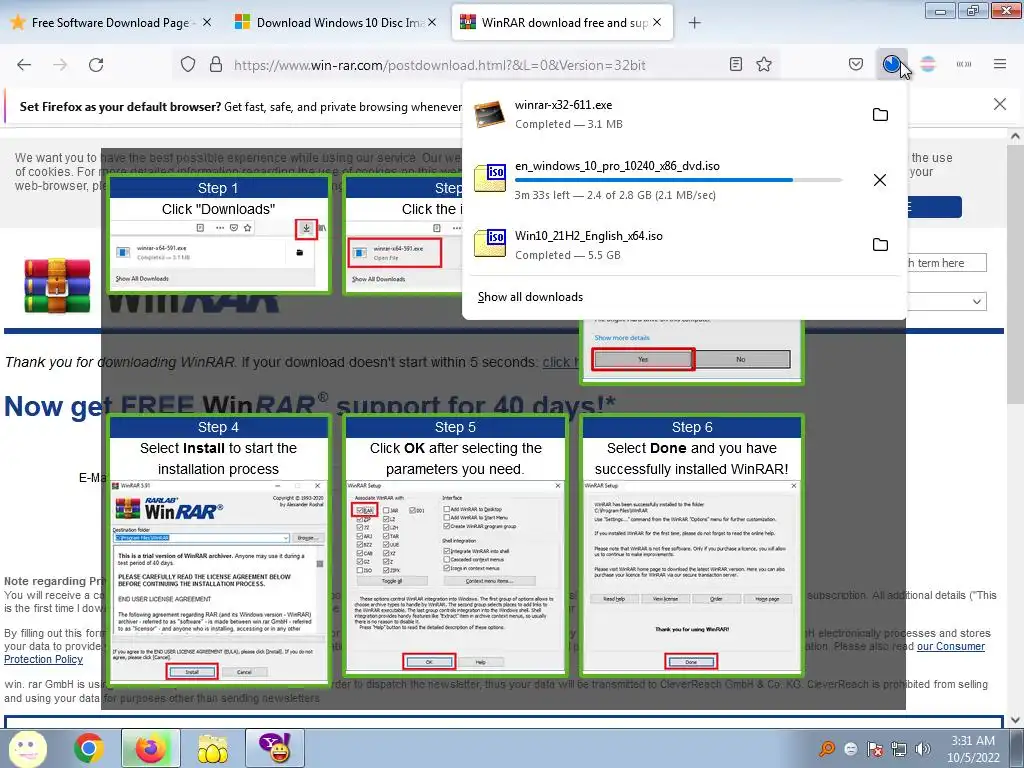Click the page scrollbar down arrow
1024x768 pixels.
(1015, 720)
